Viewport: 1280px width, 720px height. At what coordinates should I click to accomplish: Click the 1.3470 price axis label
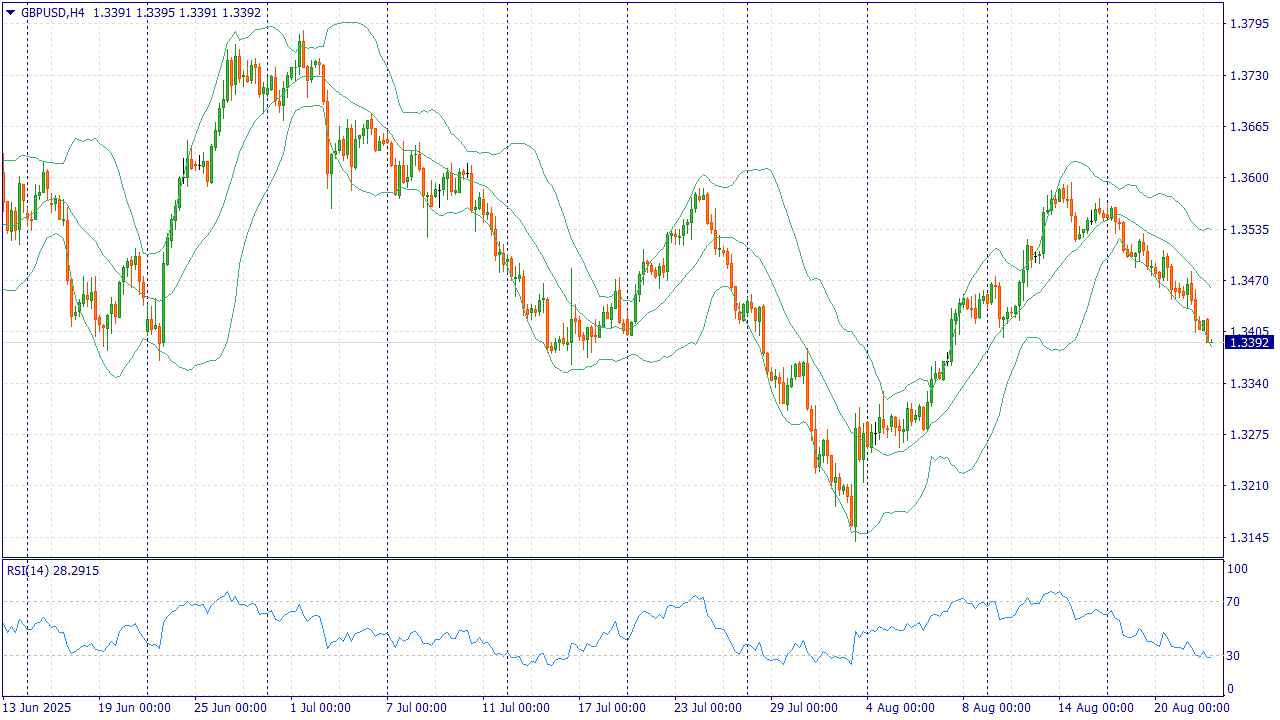pyautogui.click(x=1249, y=281)
